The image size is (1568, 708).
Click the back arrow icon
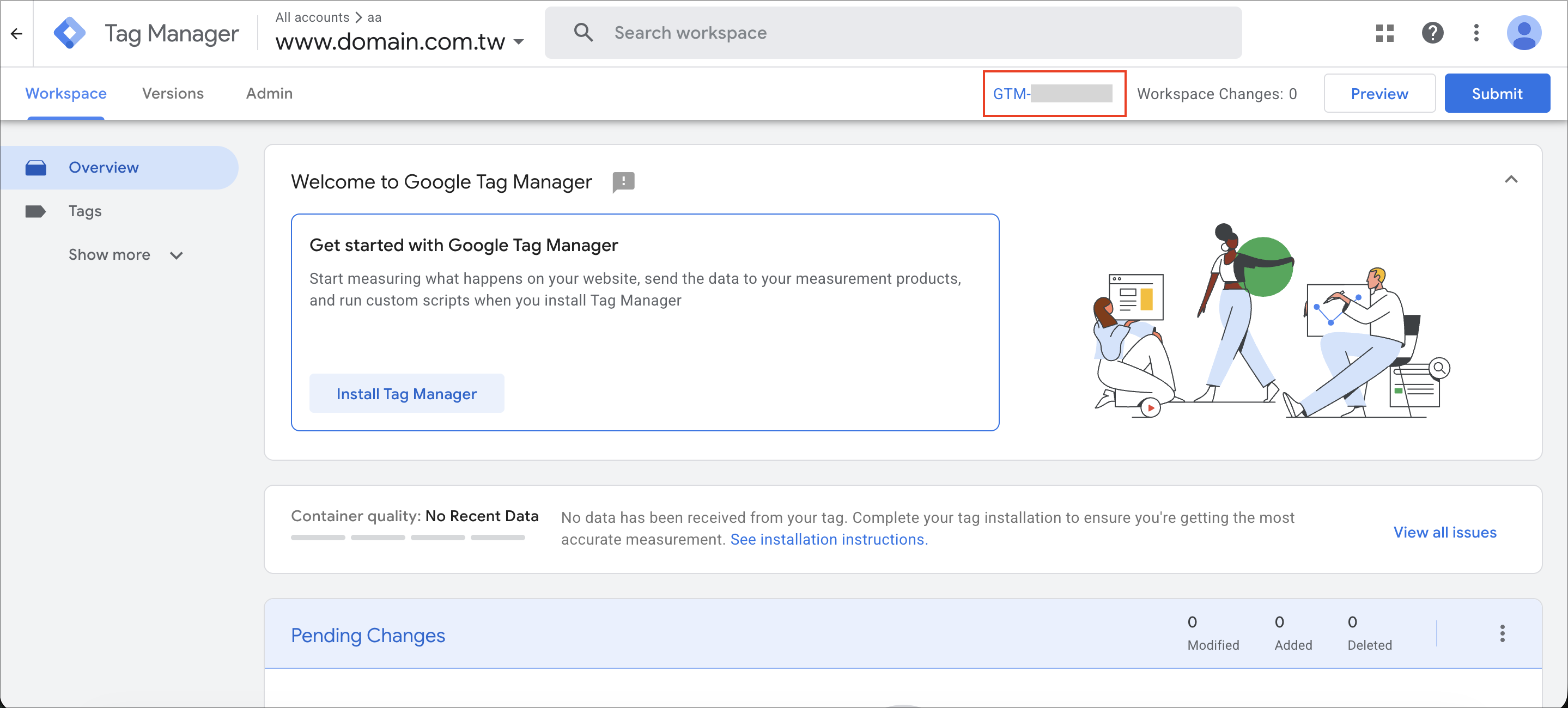tap(16, 33)
